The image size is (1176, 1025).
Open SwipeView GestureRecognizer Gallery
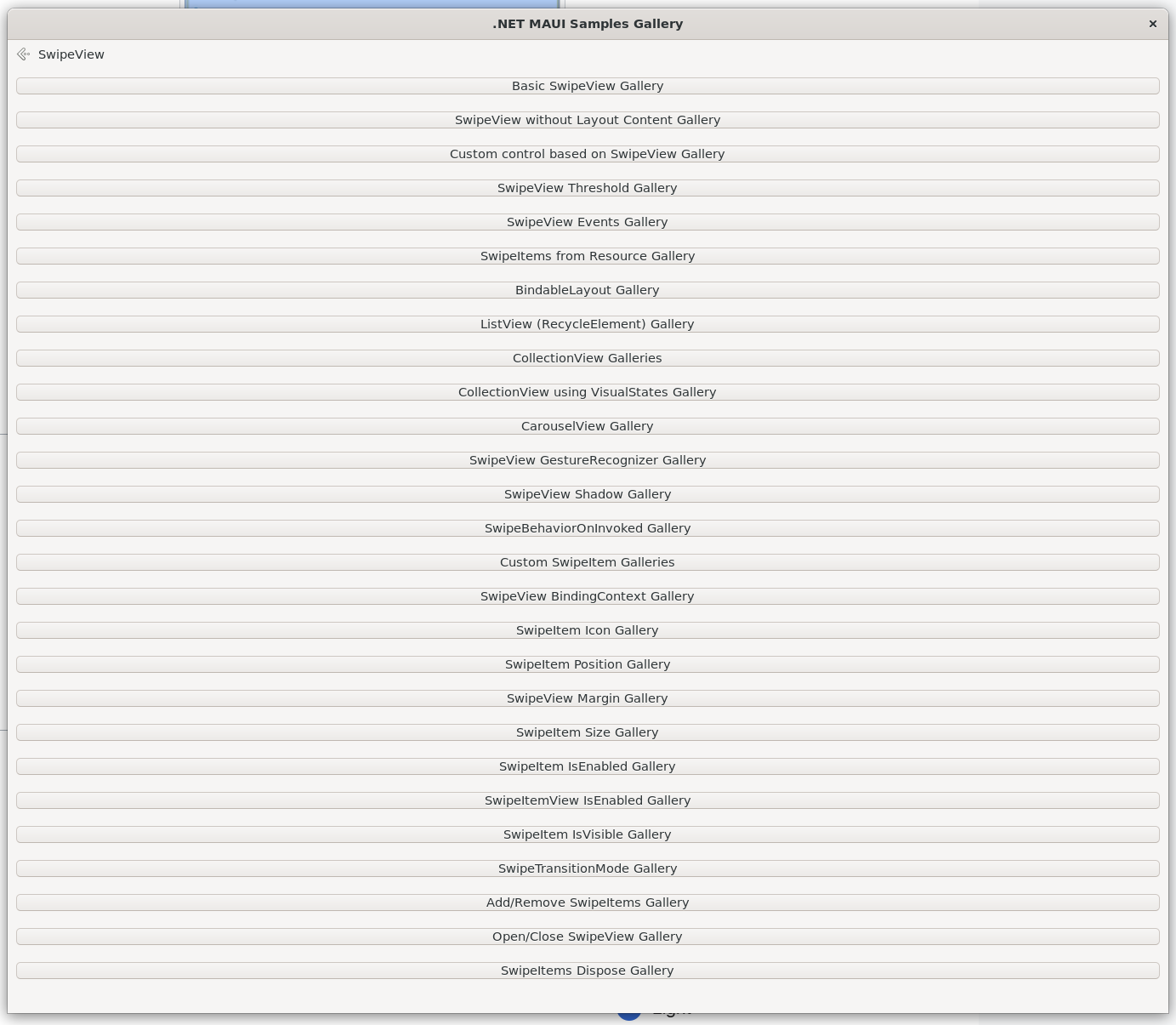(x=588, y=460)
